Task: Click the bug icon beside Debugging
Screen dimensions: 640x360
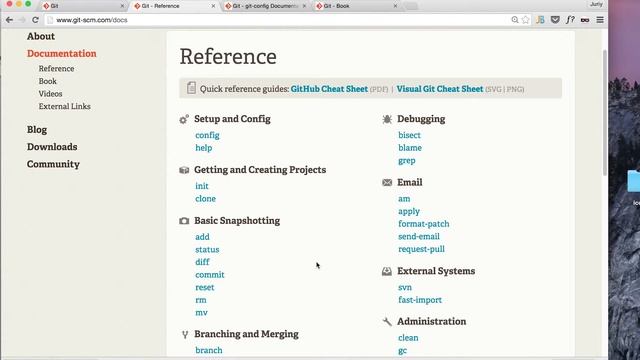Action: tap(387, 119)
